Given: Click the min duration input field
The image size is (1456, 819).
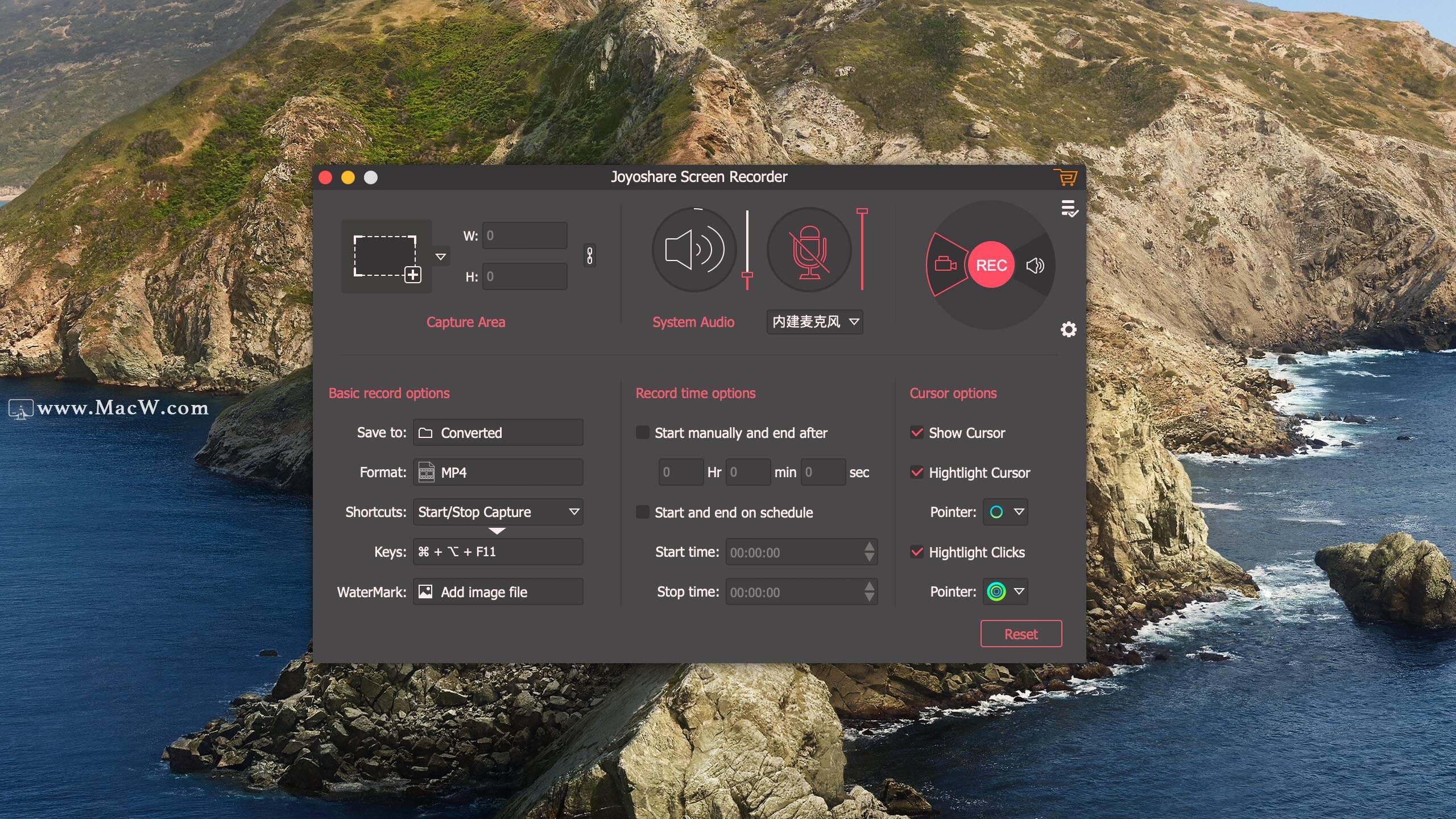Looking at the screenshot, I should [748, 472].
